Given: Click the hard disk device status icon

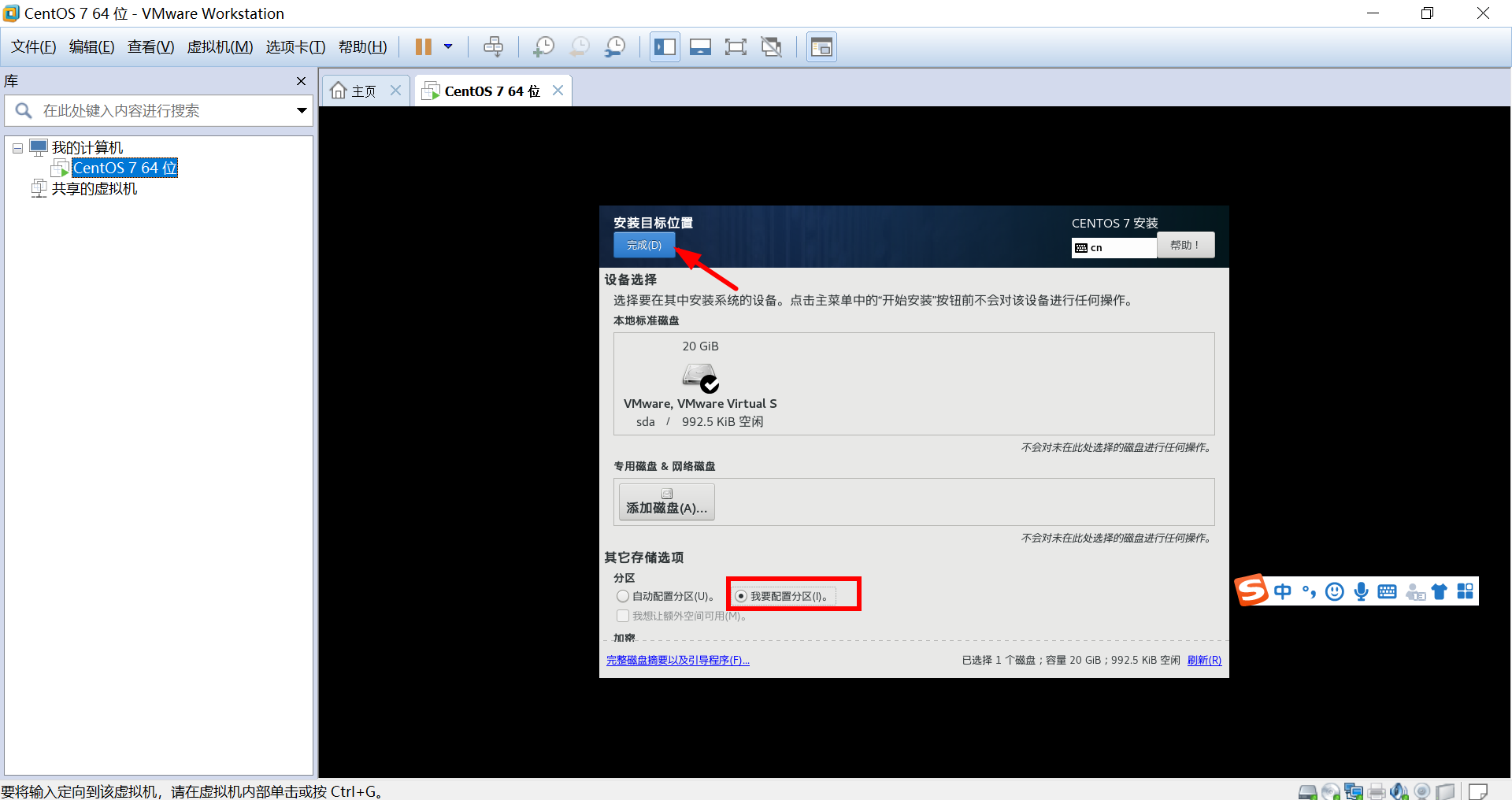Looking at the screenshot, I should point(1308,791).
